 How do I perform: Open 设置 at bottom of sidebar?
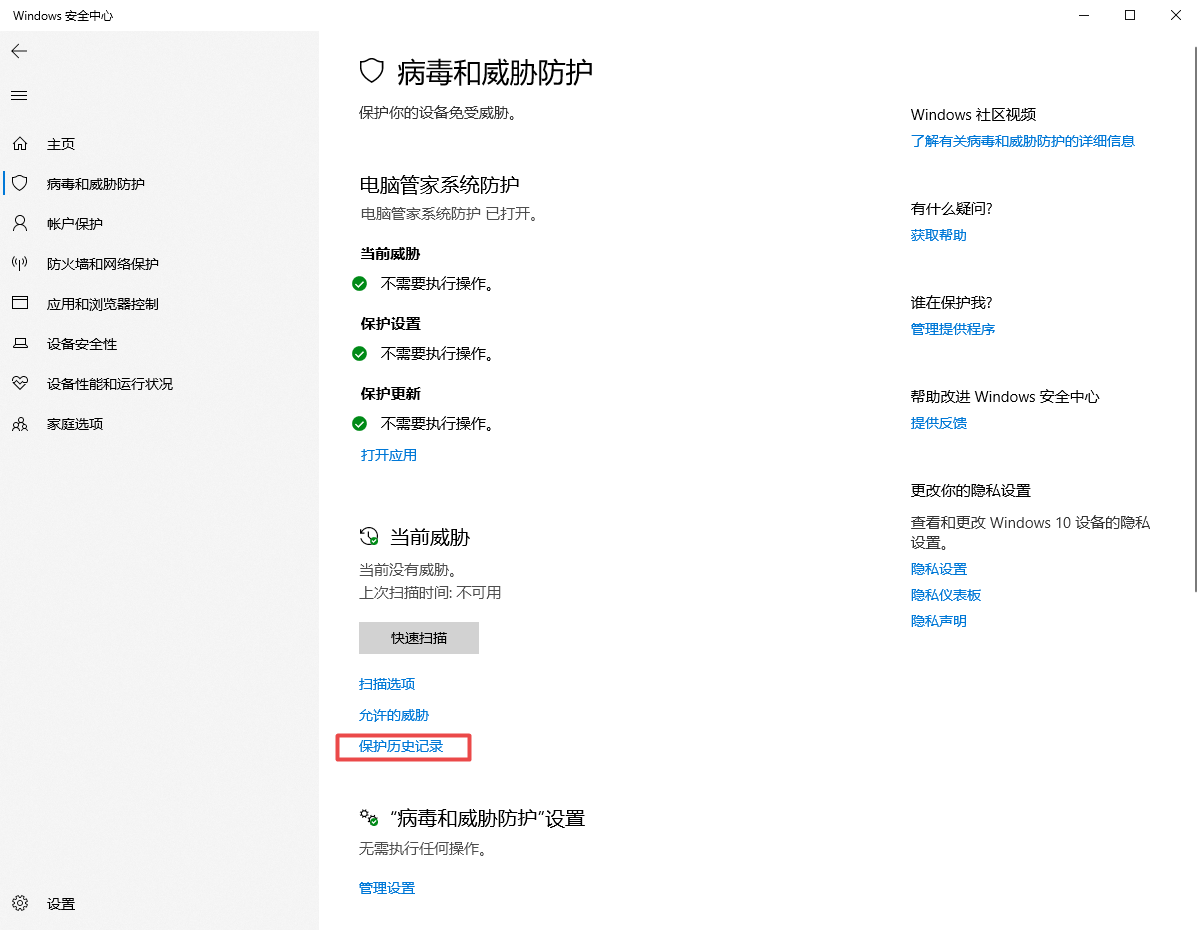pos(60,903)
